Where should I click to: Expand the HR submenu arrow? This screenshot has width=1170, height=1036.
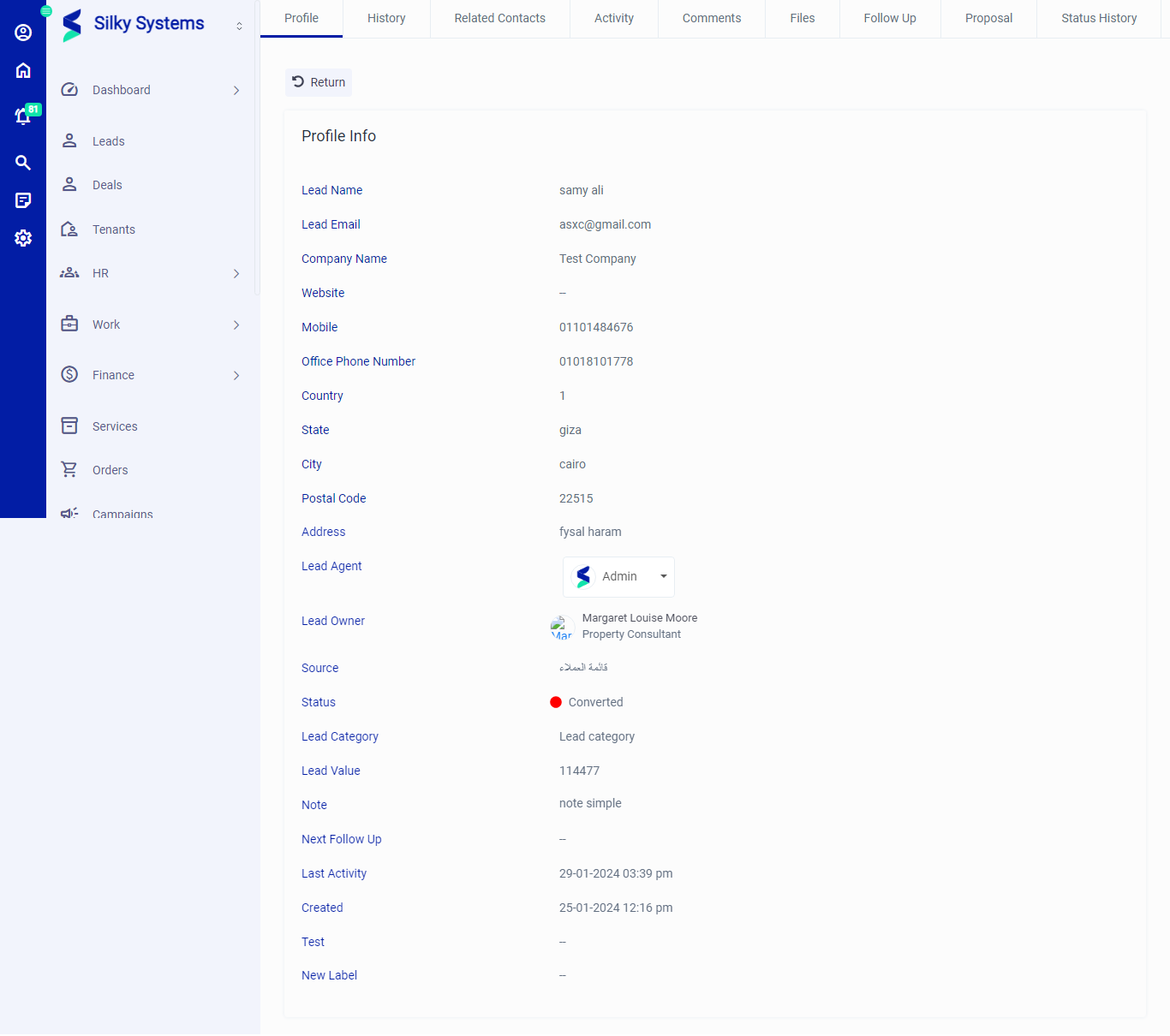coord(236,274)
